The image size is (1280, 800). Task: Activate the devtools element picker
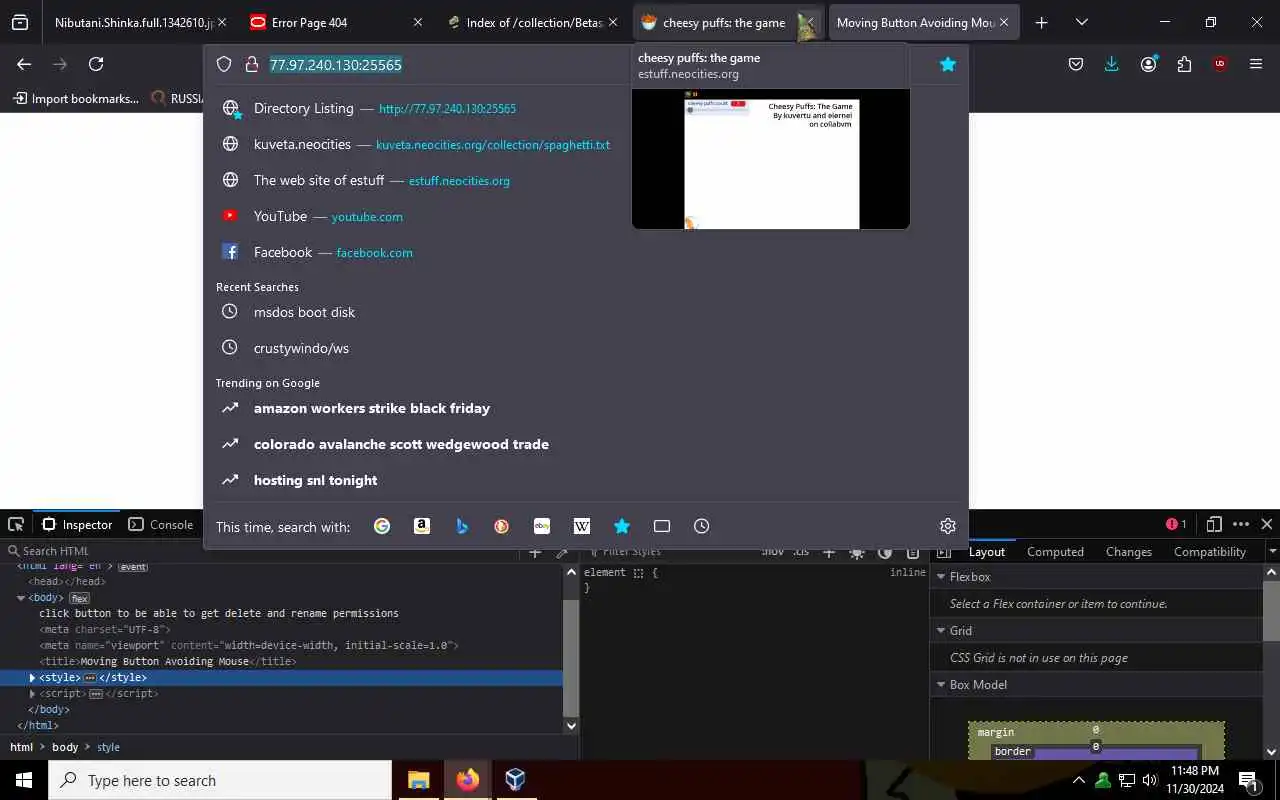coord(16,524)
